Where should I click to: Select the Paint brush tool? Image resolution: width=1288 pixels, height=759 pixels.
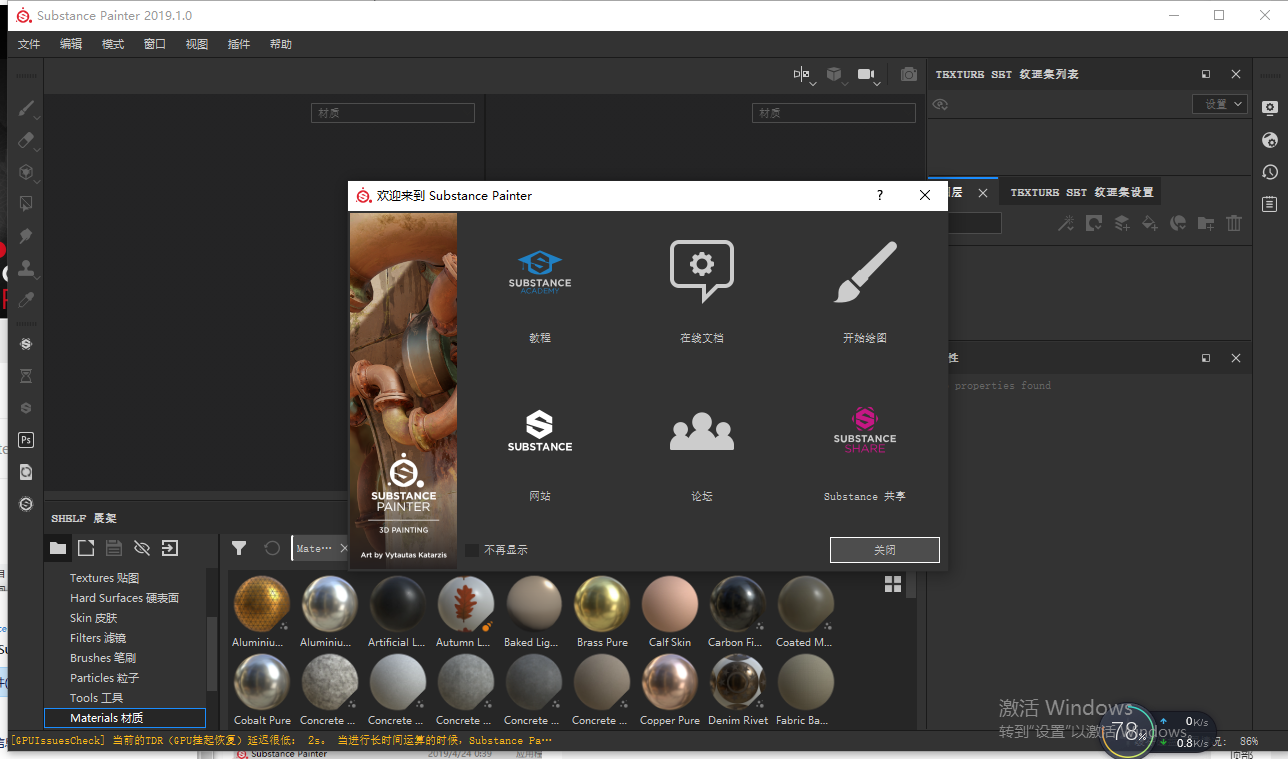(x=26, y=108)
